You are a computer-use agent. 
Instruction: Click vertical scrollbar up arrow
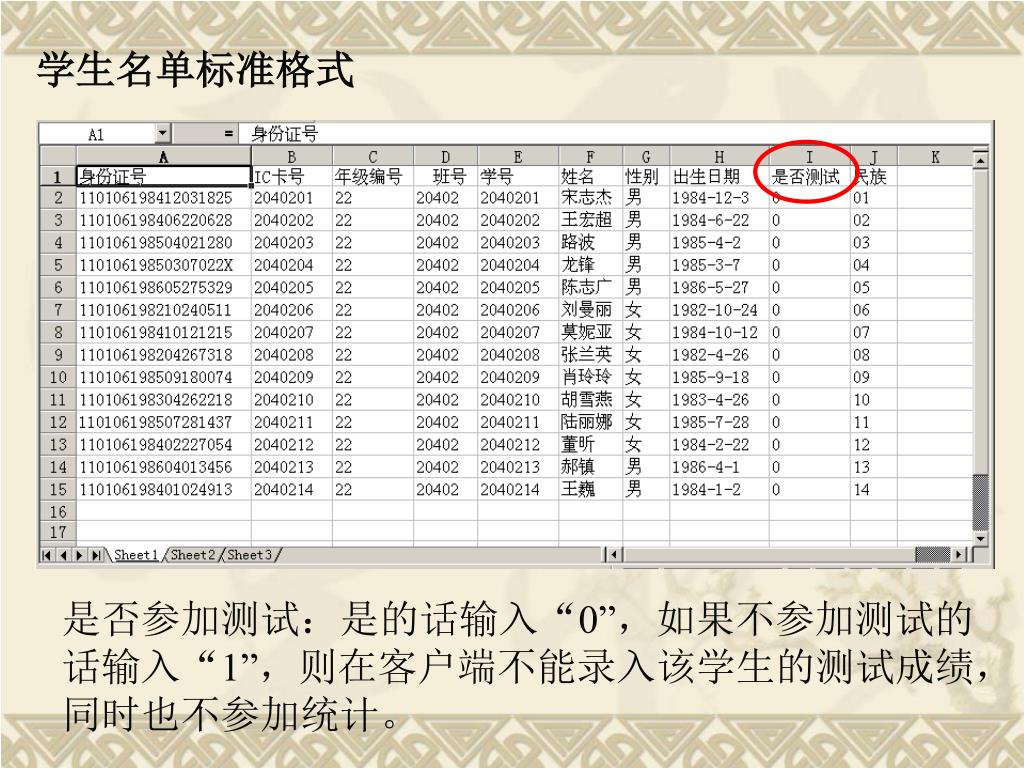point(980,159)
